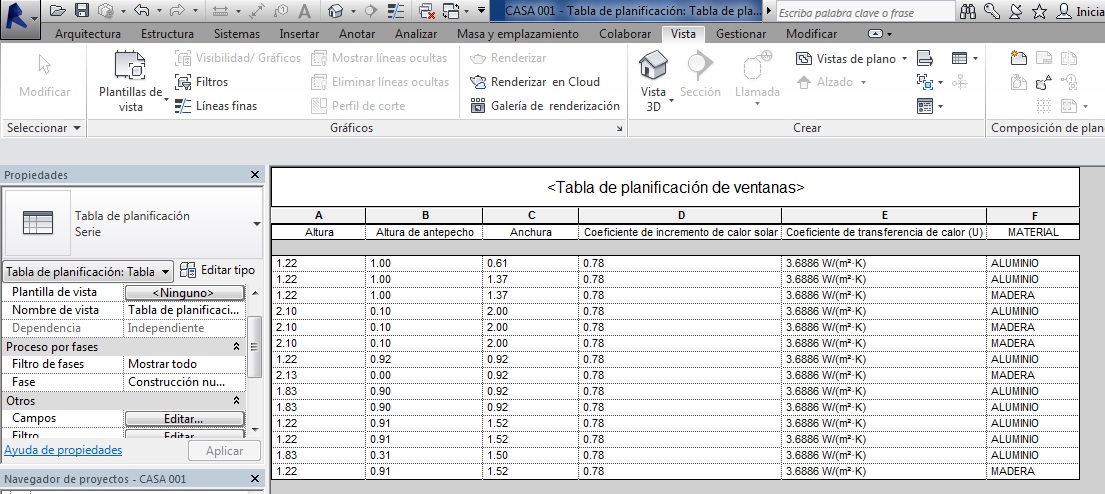The width and height of the screenshot is (1105, 494).
Task: Collapse the Otros properties section
Action: (236, 400)
